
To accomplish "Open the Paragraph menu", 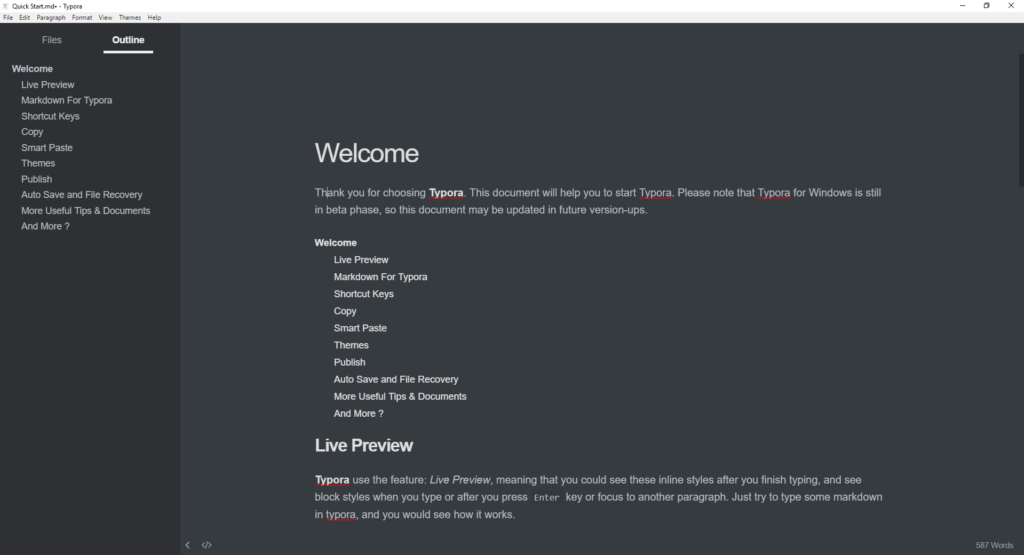I will [x=51, y=18].
